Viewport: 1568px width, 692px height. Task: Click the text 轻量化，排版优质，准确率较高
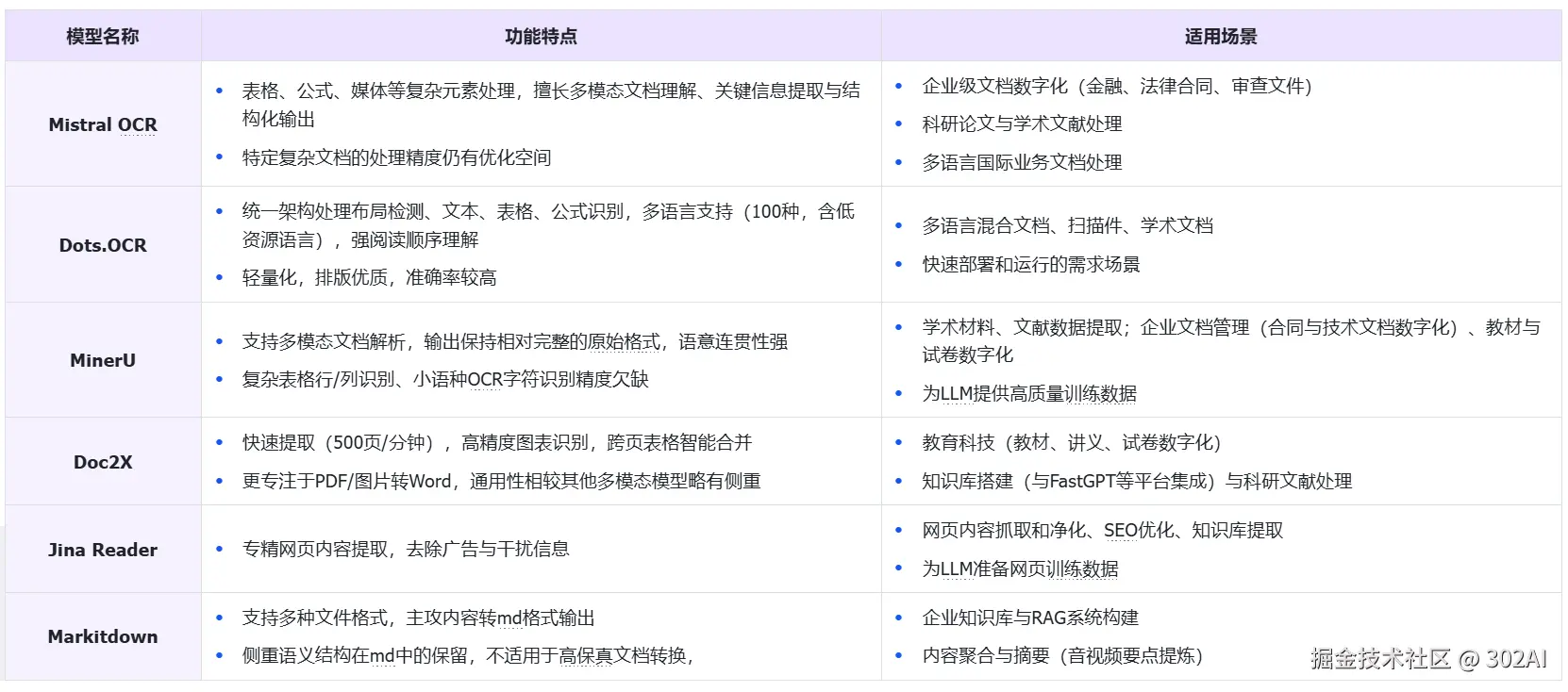(x=369, y=277)
